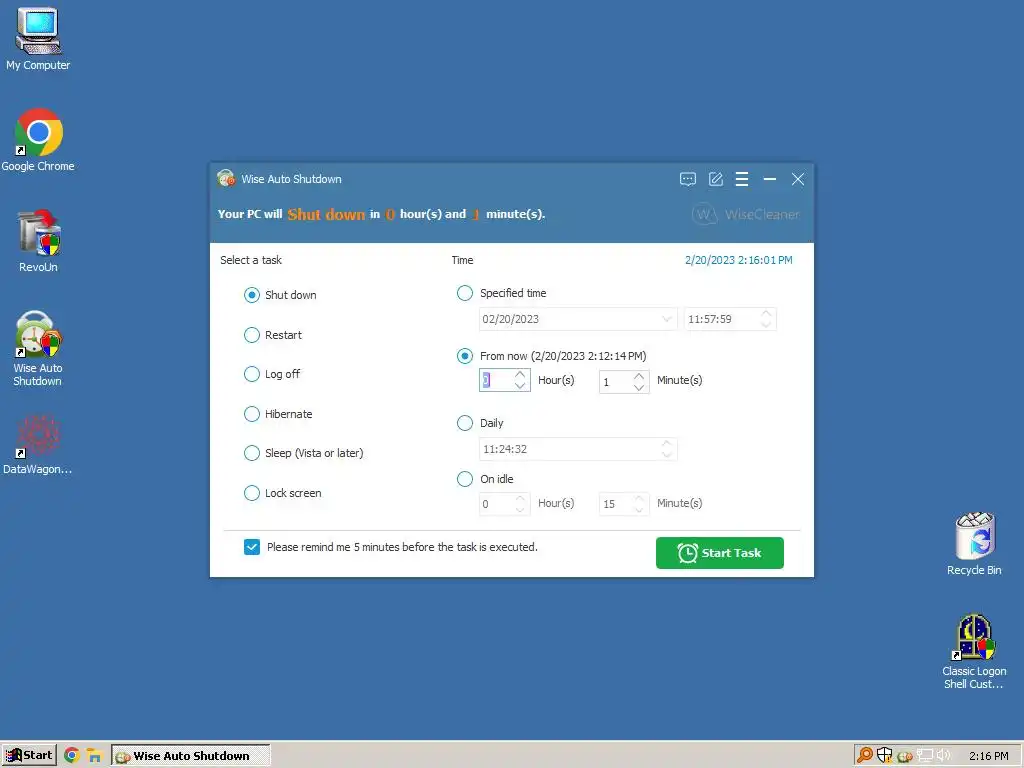Open the hamburger menu in Wise Auto Shutdown
The width and height of the screenshot is (1024, 768).
pos(742,179)
